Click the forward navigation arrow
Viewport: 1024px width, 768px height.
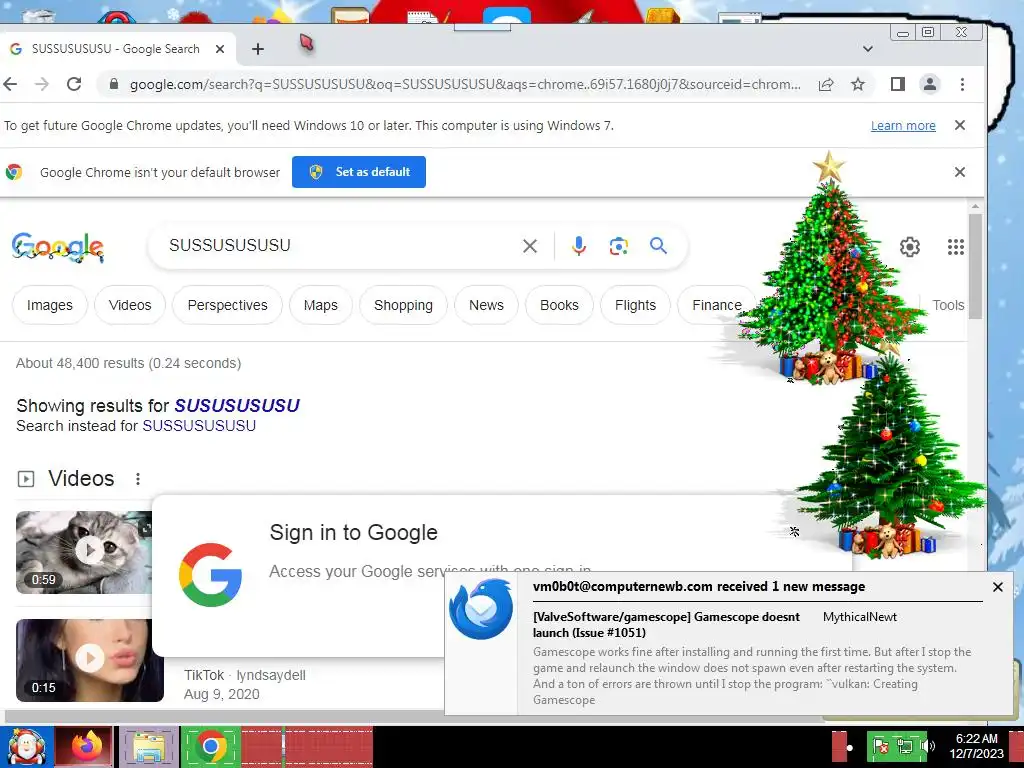tap(42, 84)
